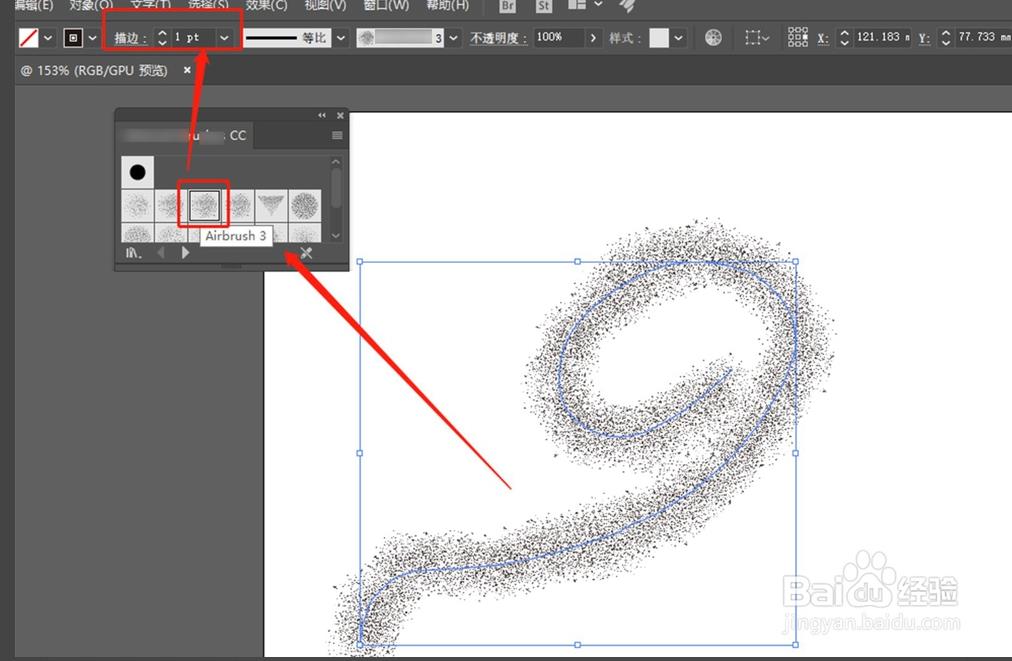
Task: Close the 153% document tab
Action: coord(187,70)
